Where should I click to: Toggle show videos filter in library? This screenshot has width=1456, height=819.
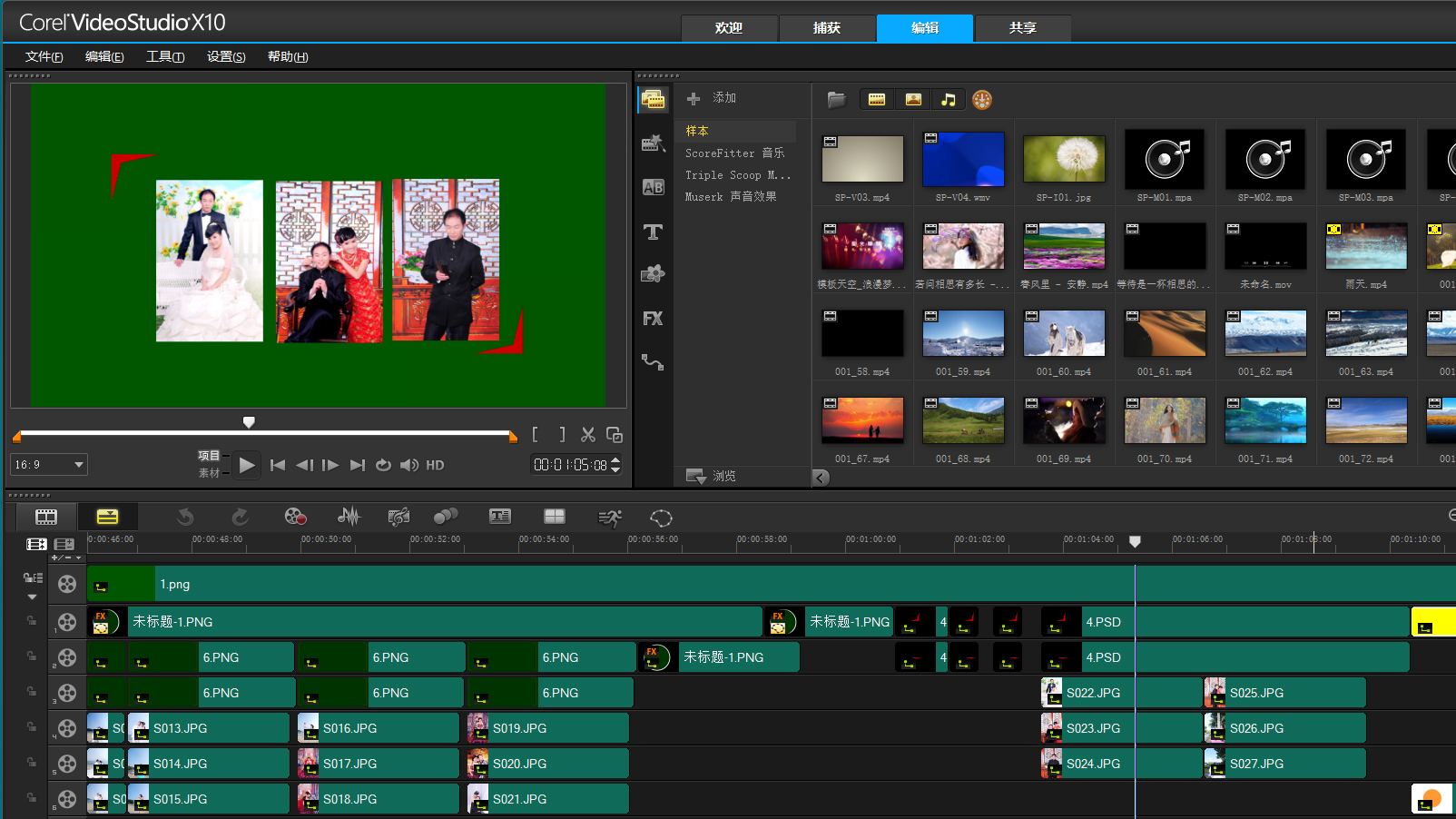[877, 100]
